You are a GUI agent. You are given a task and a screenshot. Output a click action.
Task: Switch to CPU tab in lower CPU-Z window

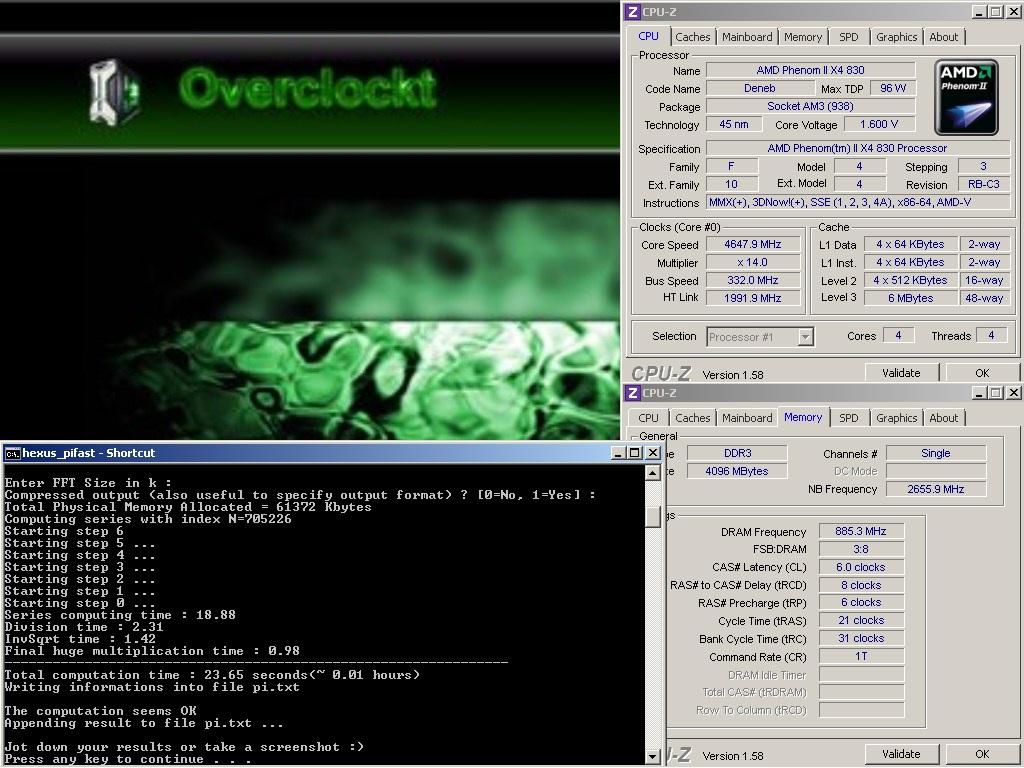click(648, 418)
